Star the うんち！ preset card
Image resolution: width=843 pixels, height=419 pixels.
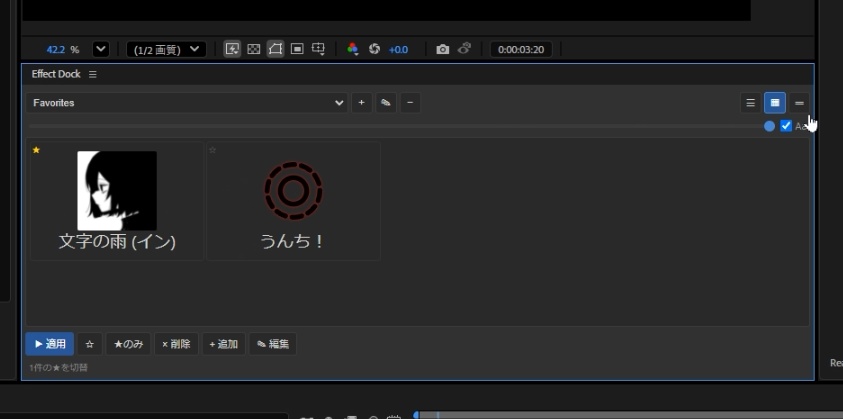[212, 150]
